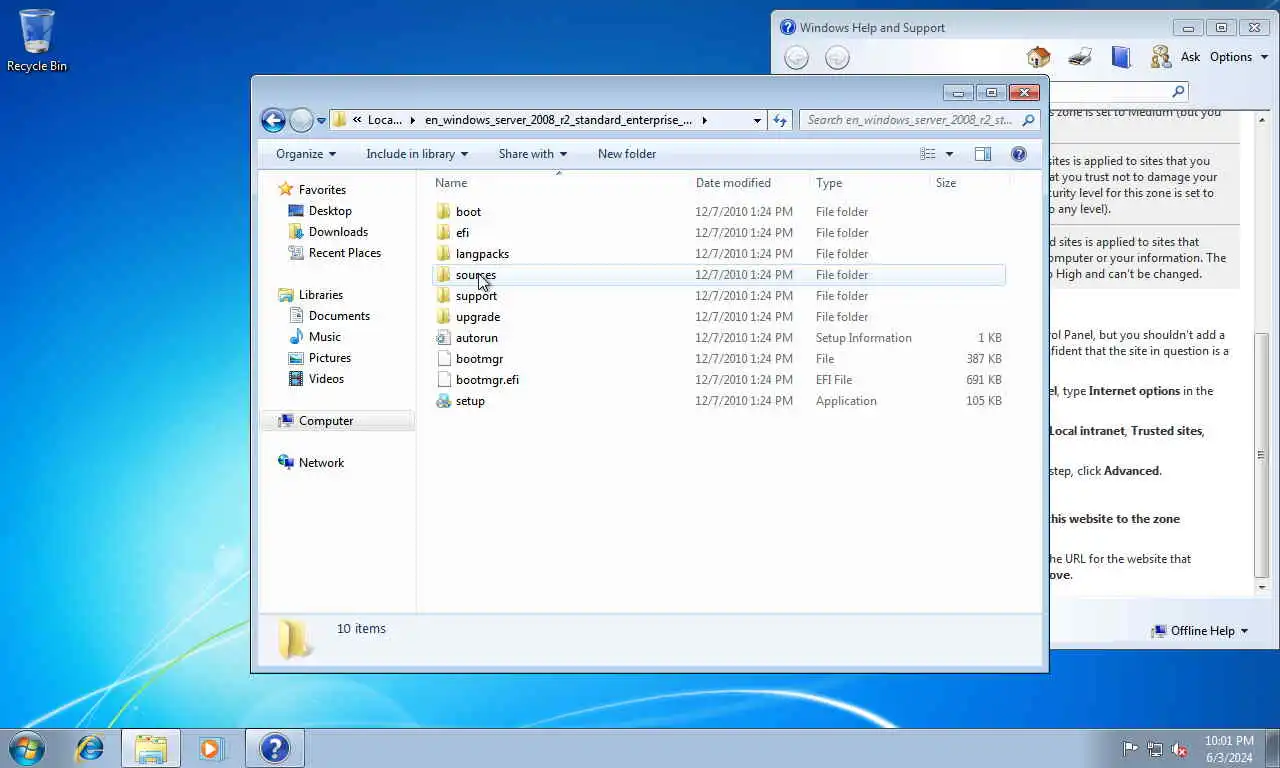Open Options menu in Help and Support

1238,57
